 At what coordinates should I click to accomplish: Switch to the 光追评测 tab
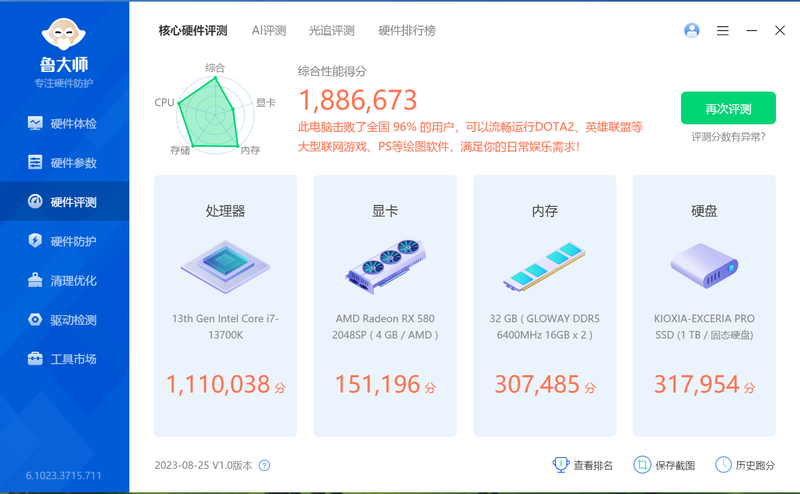(x=332, y=31)
